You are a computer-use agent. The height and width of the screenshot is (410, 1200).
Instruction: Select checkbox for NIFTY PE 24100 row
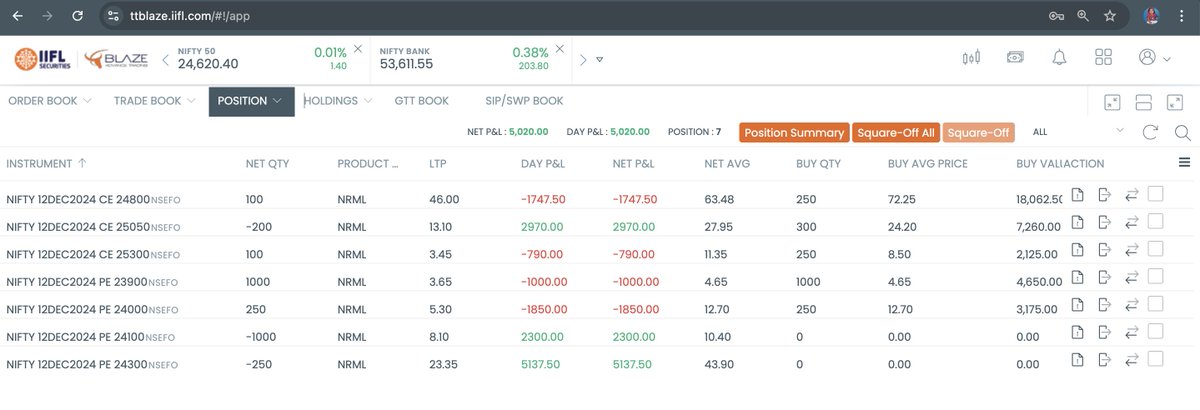tap(1155, 331)
